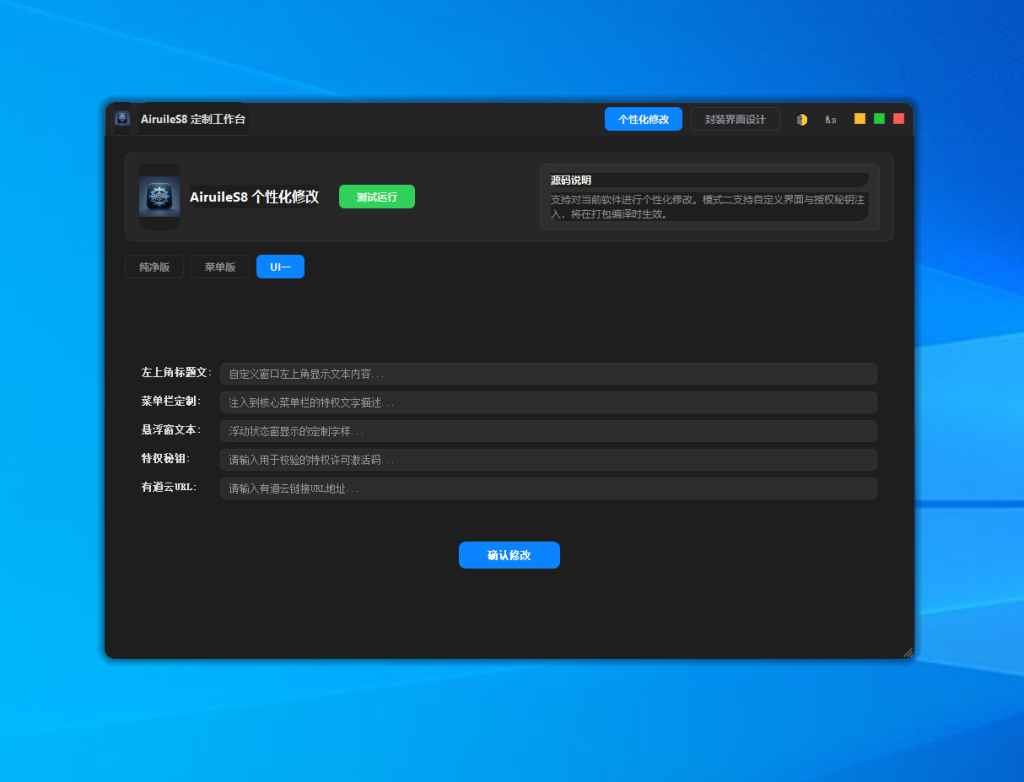Click the 有道云URL address field
The height and width of the screenshot is (782, 1024).
coord(548,489)
